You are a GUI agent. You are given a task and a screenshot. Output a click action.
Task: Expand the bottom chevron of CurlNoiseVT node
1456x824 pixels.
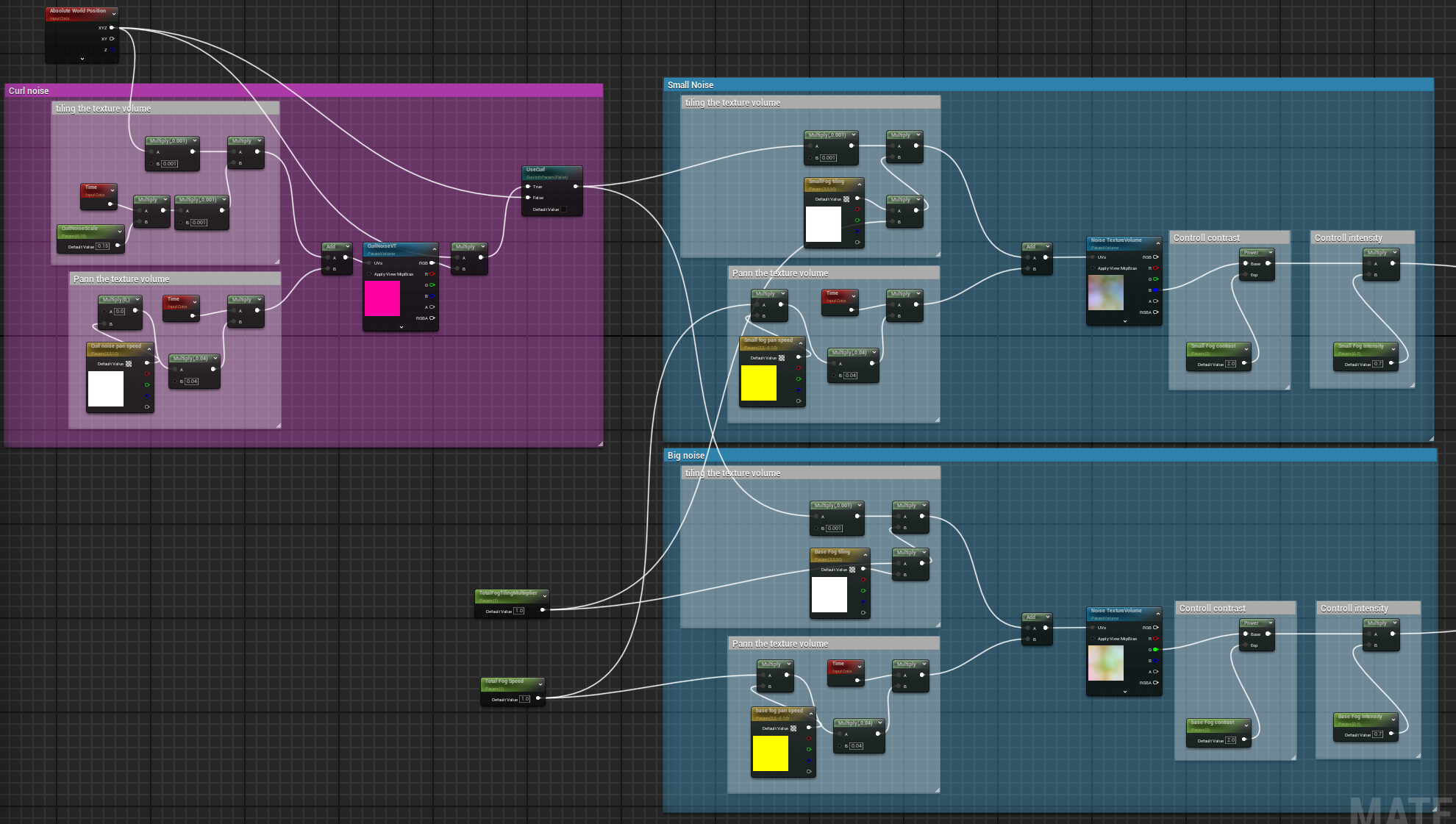[x=401, y=327]
